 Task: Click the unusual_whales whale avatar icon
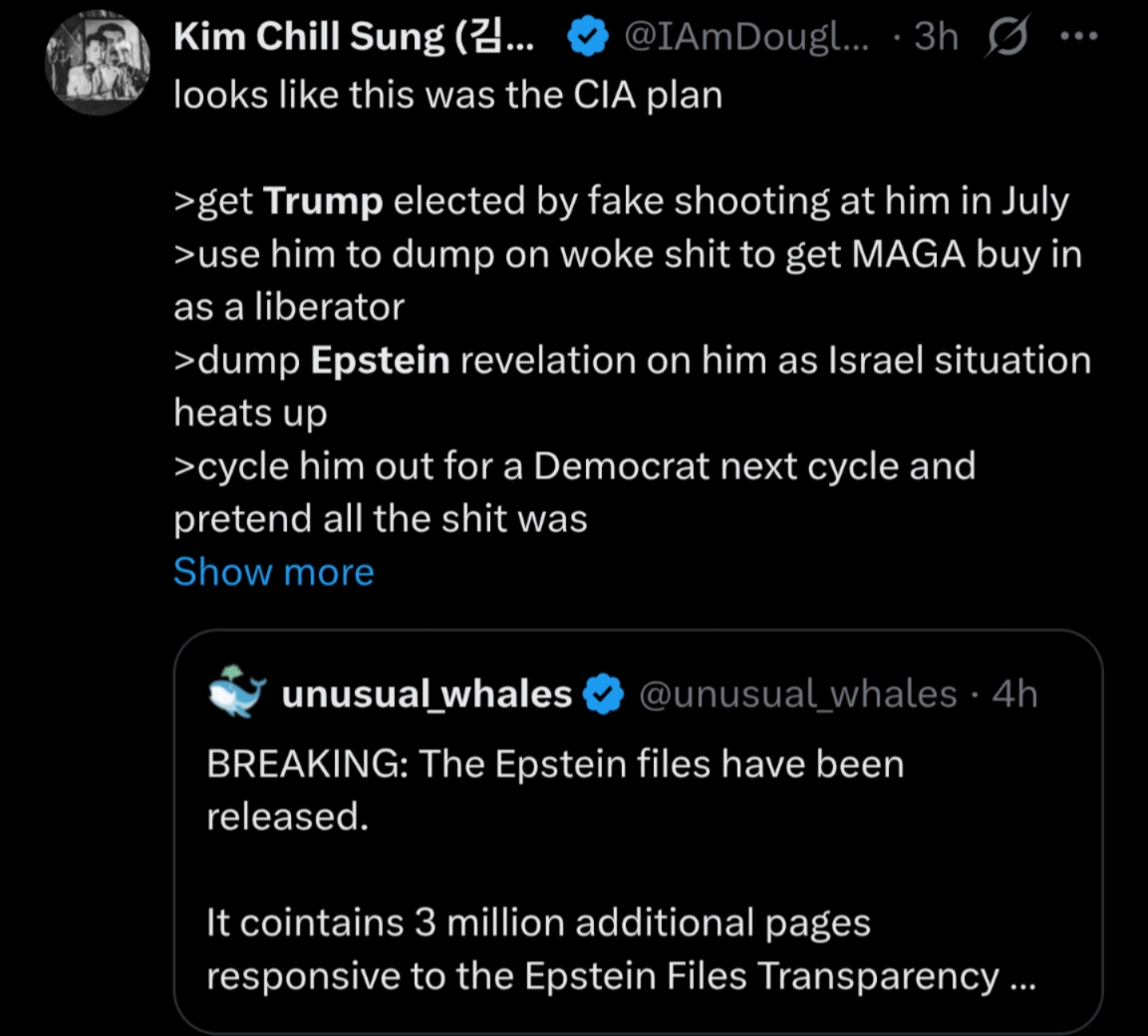pos(237,692)
